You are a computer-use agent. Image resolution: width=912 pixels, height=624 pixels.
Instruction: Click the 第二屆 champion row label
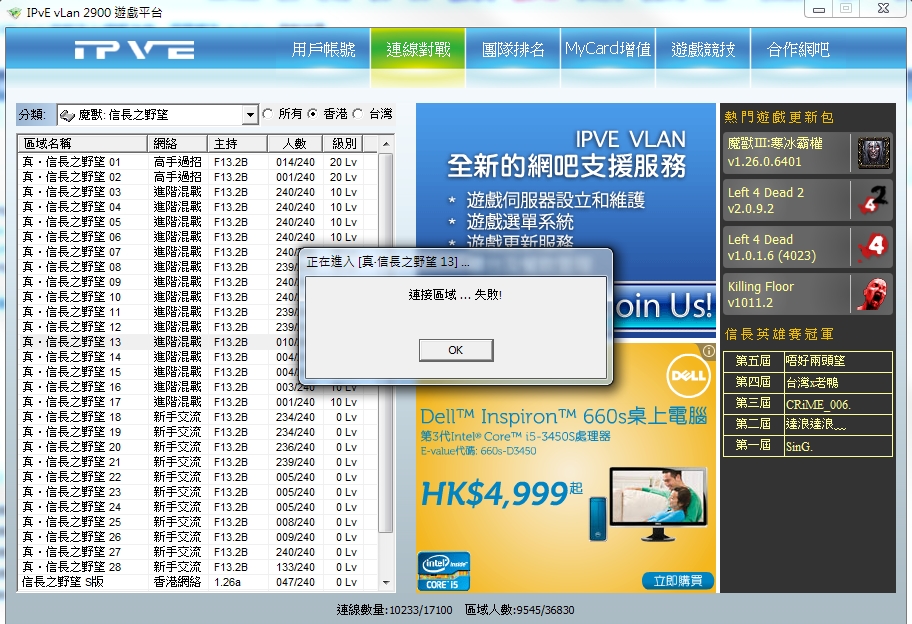click(753, 425)
